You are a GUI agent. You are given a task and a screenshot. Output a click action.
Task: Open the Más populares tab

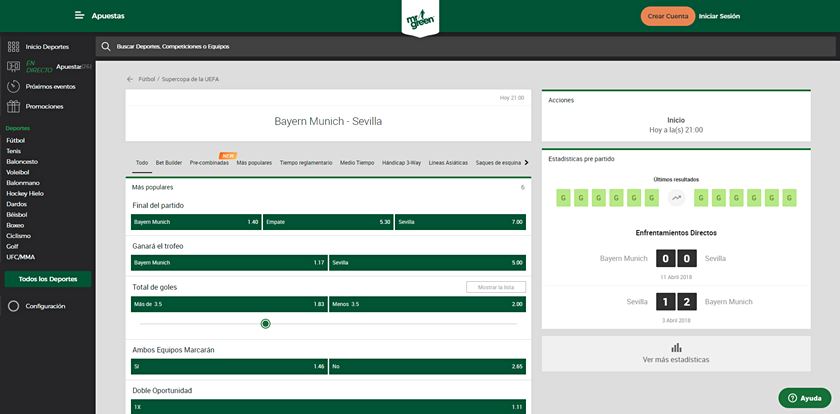(x=254, y=163)
